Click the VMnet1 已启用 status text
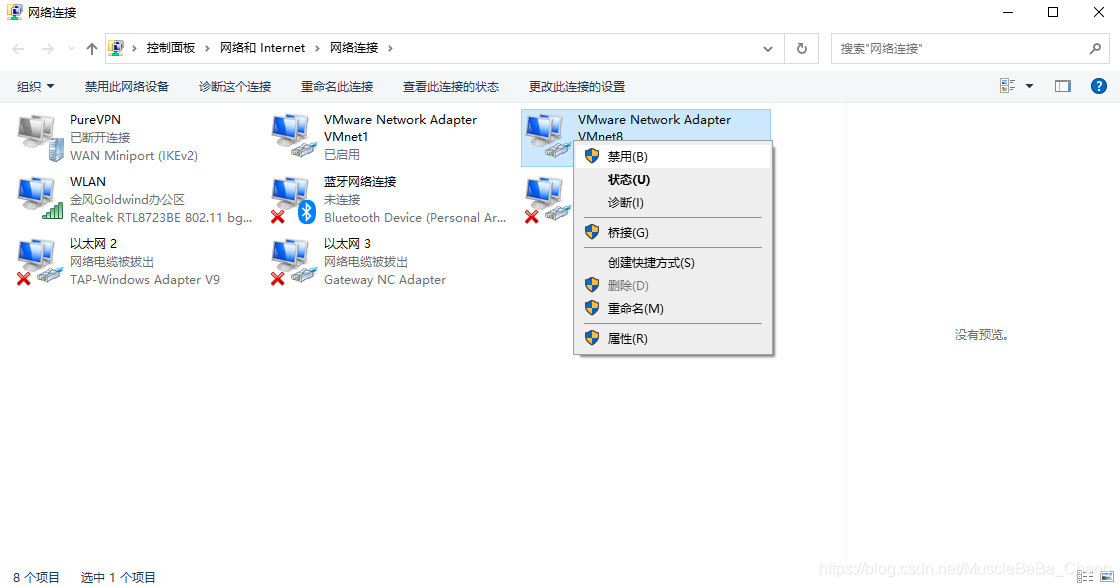The width and height of the screenshot is (1120, 587). [x=341, y=154]
